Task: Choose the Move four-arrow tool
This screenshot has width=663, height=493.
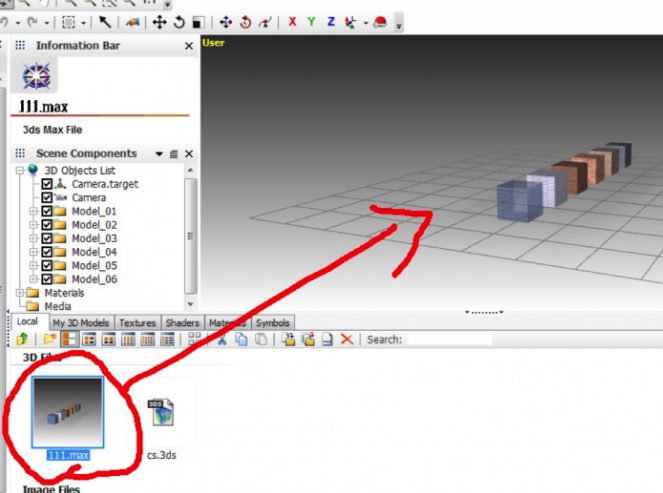Action: [x=159, y=22]
